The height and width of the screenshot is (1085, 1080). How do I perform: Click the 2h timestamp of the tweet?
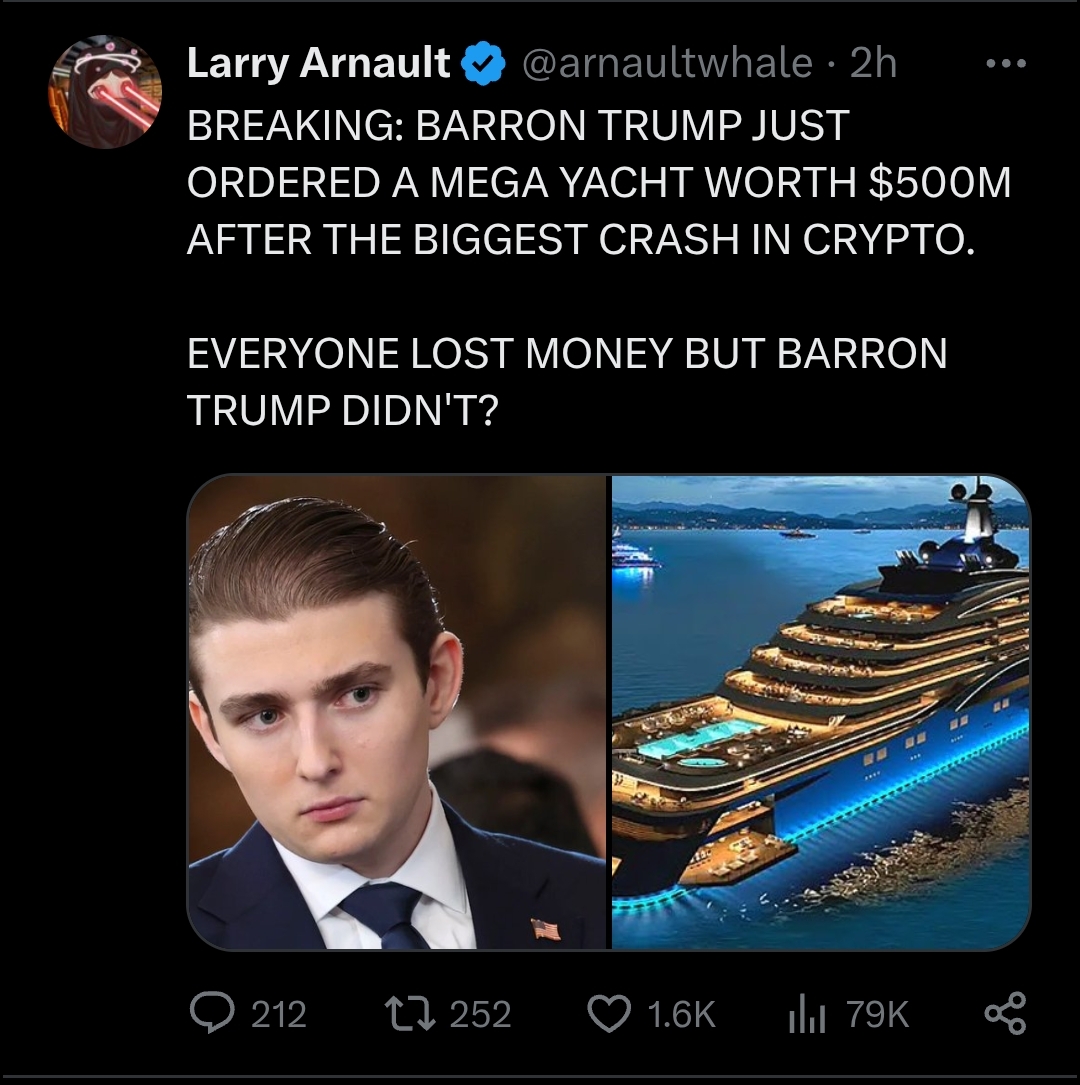(873, 64)
